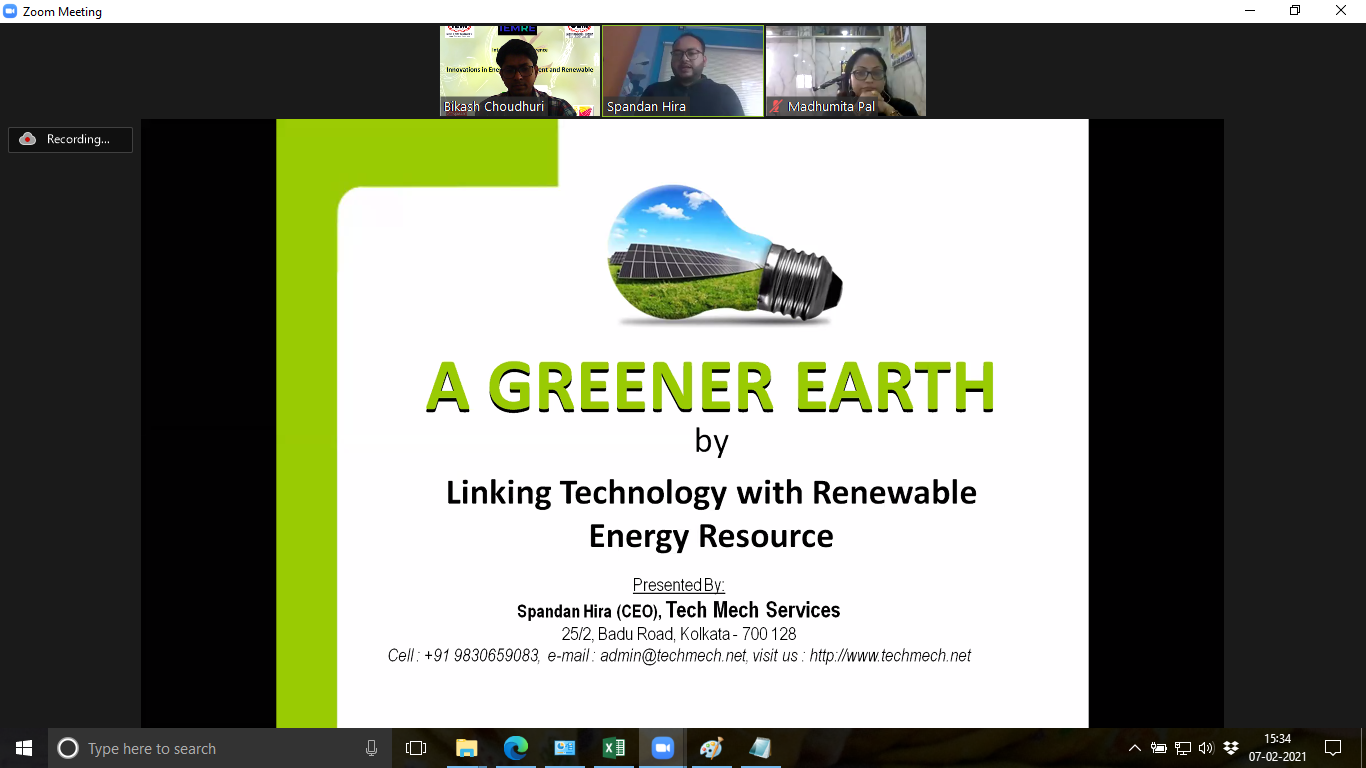Open the Paint app in the taskbar
Image resolution: width=1366 pixels, height=768 pixels.
click(711, 748)
